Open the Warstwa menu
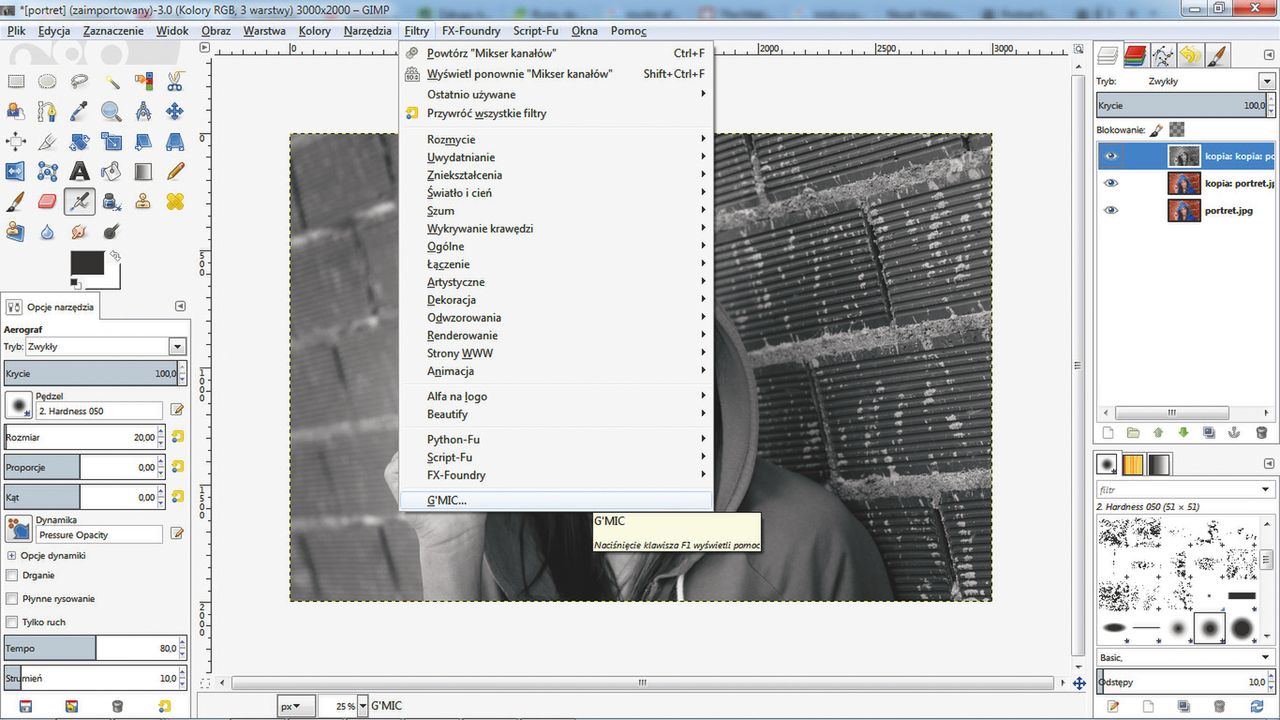This screenshot has height=720, width=1280. (264, 31)
